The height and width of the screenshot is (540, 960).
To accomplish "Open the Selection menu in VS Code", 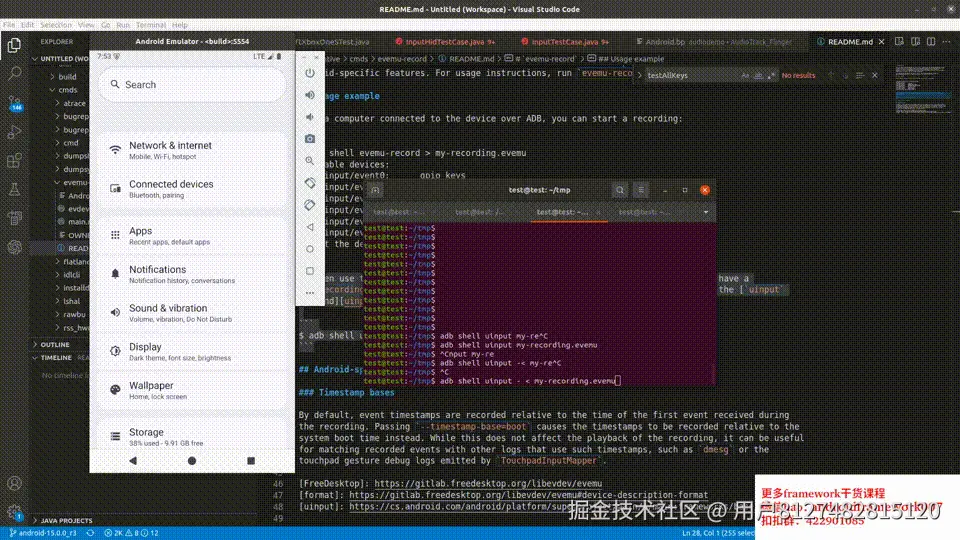I will [56, 25].
